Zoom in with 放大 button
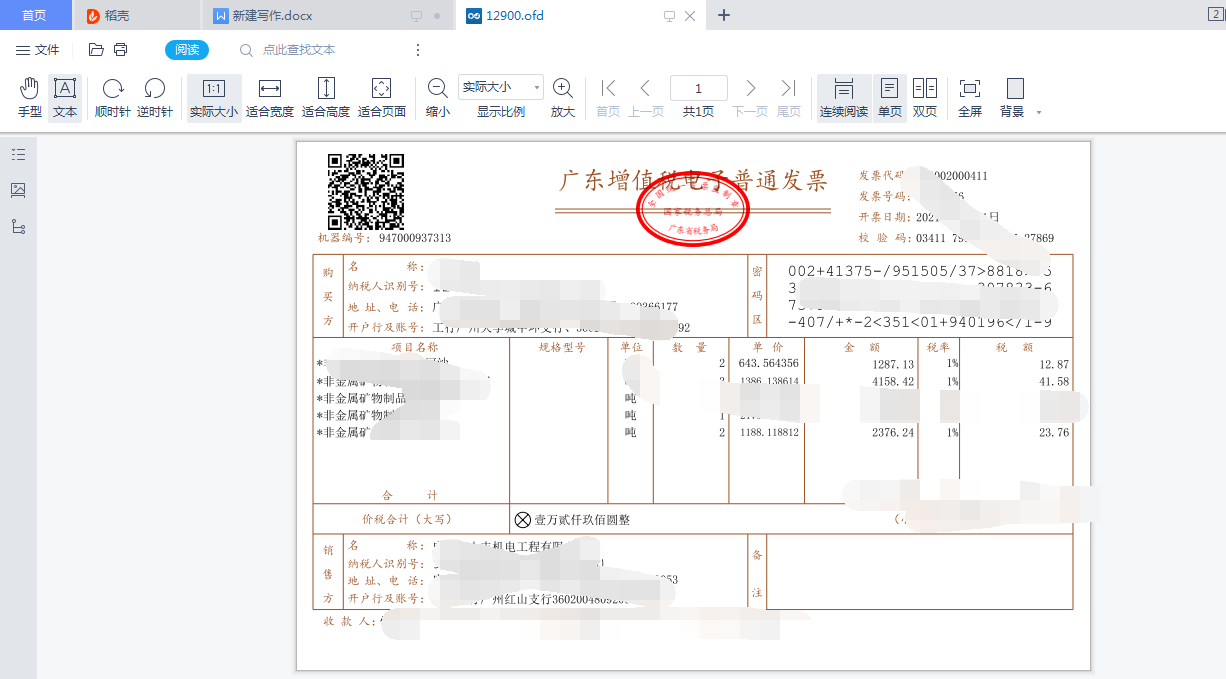Image resolution: width=1226 pixels, height=679 pixels. coord(563,98)
